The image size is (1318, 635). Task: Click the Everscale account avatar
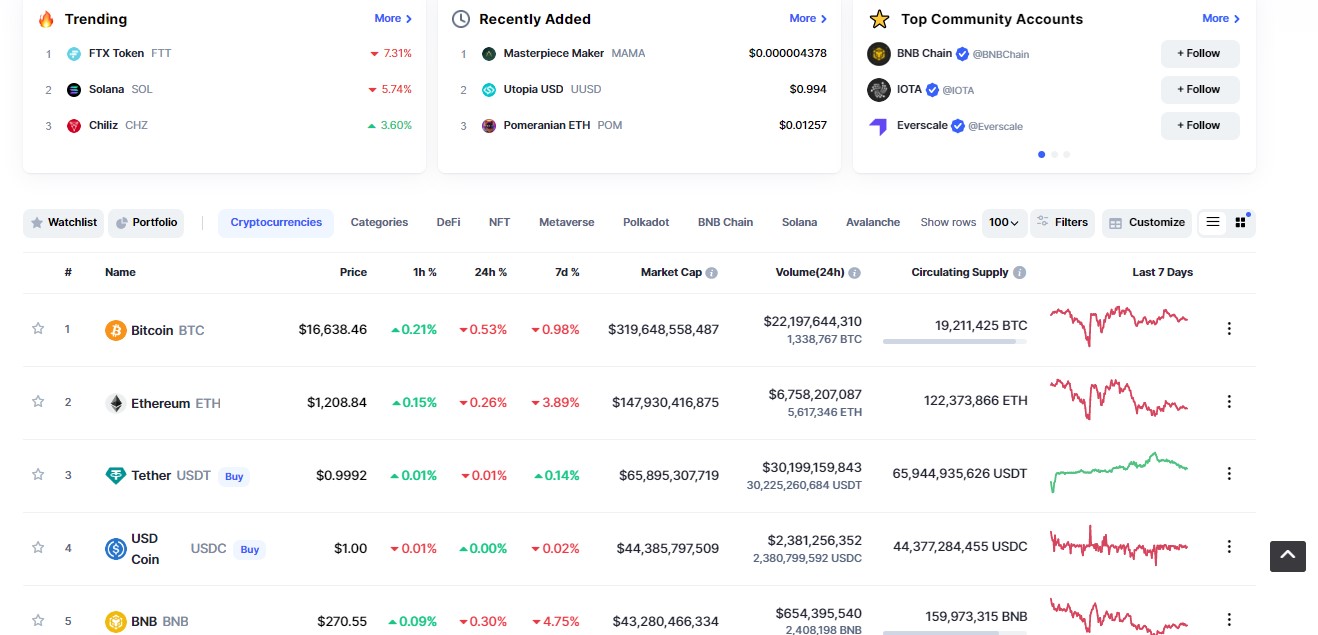pyautogui.click(x=879, y=126)
